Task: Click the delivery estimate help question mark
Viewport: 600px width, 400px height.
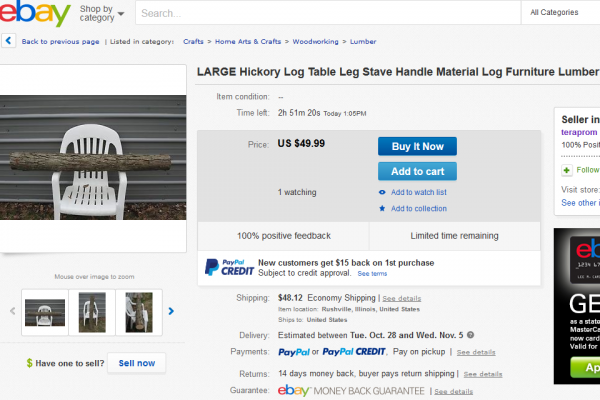Action: 470,335
